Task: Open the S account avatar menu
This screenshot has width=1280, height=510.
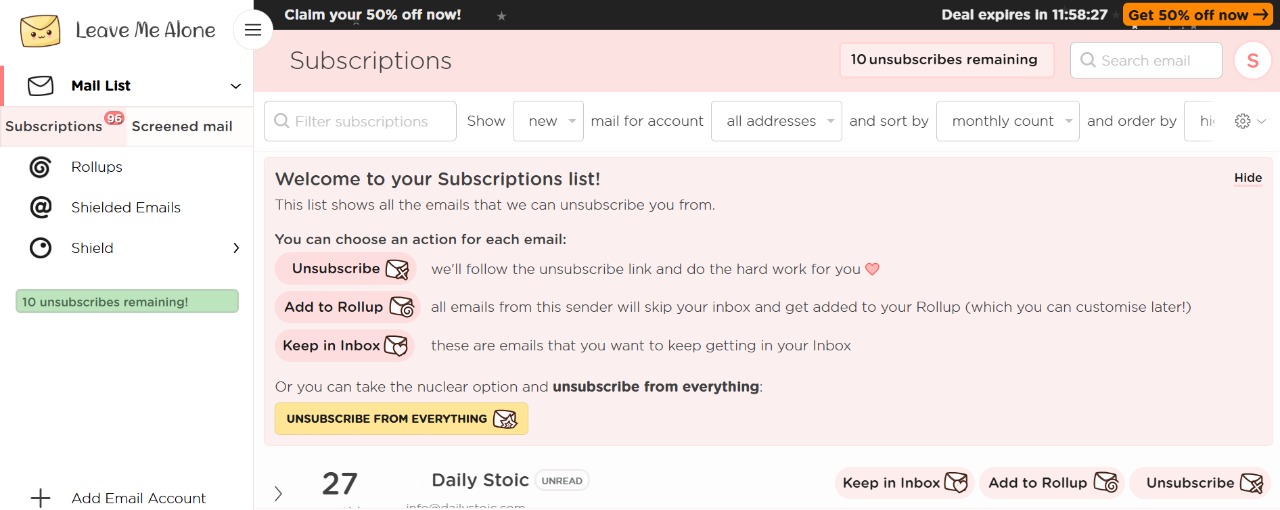Action: pyautogui.click(x=1253, y=60)
